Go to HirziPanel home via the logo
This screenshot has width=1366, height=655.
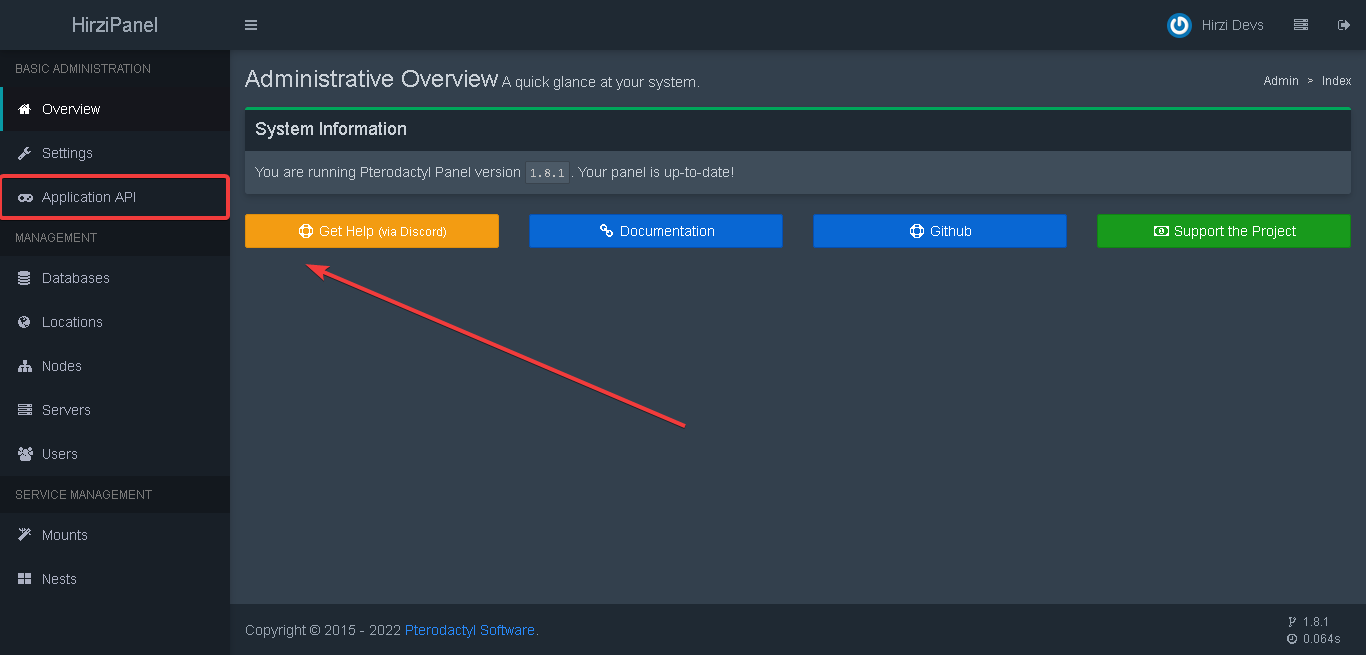(114, 24)
